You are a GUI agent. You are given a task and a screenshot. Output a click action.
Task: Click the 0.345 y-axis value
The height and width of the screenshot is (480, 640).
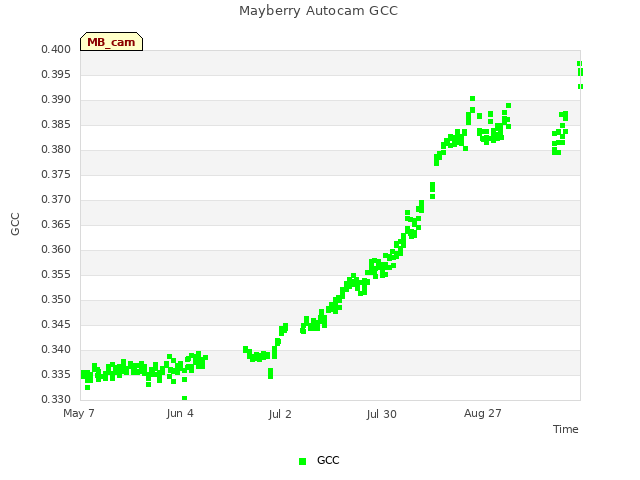tap(56, 324)
